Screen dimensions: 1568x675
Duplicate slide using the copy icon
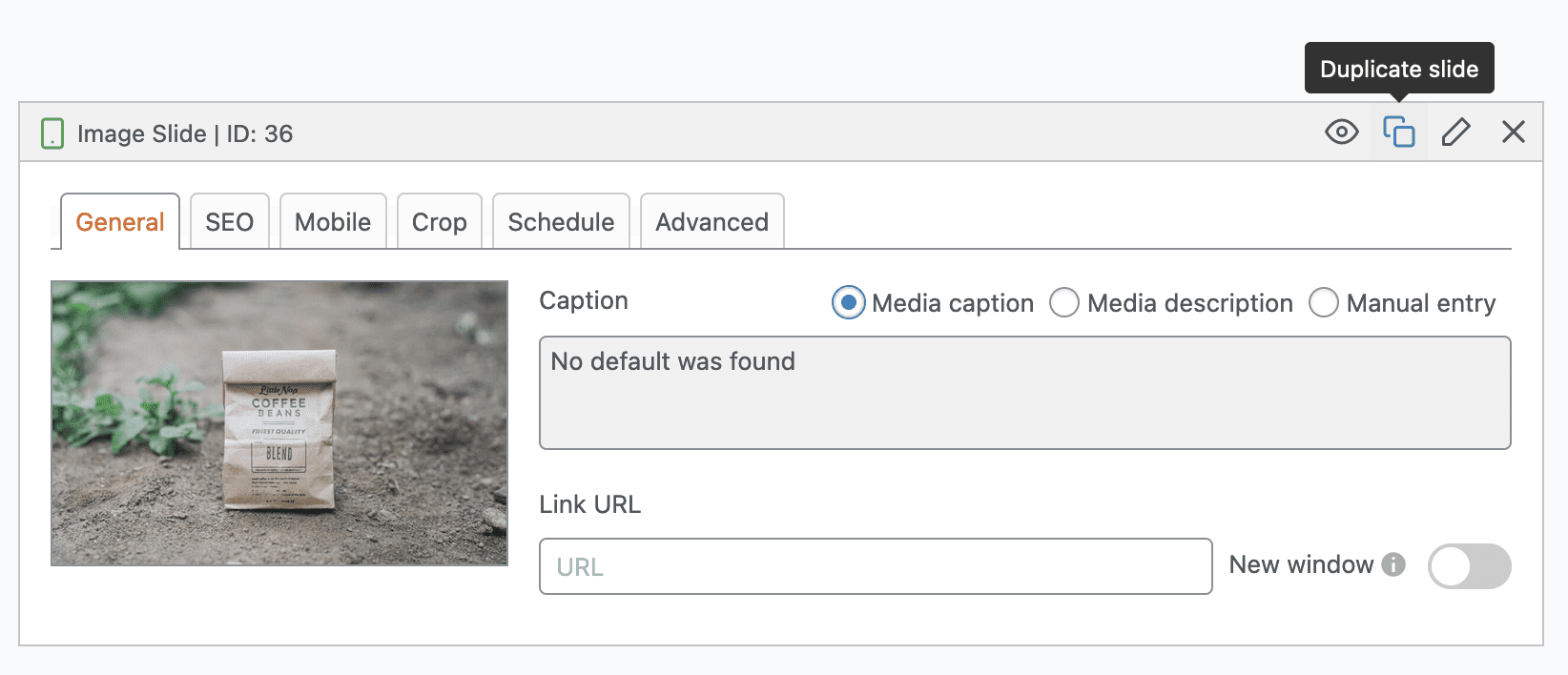(1398, 132)
